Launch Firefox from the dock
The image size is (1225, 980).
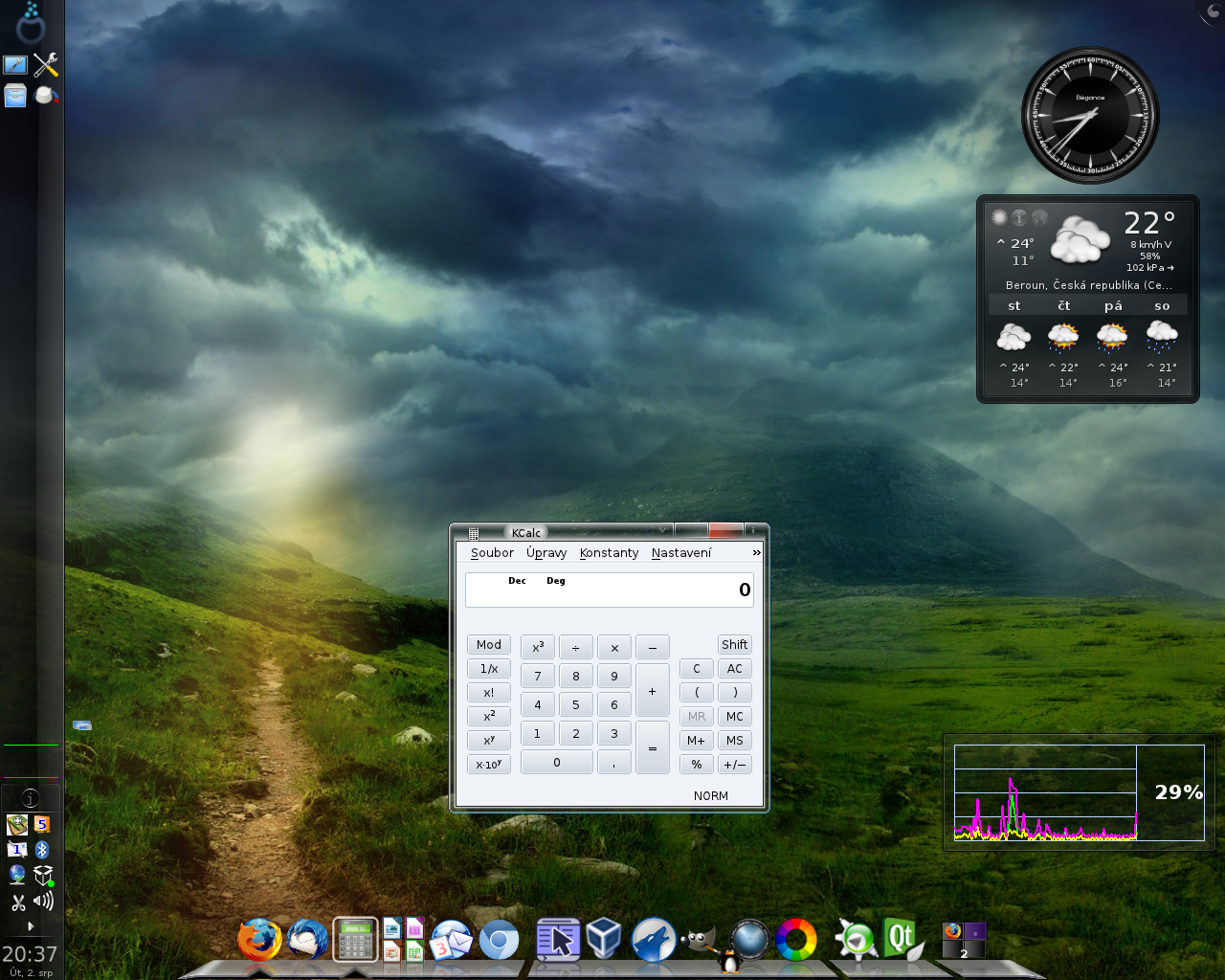point(259,939)
